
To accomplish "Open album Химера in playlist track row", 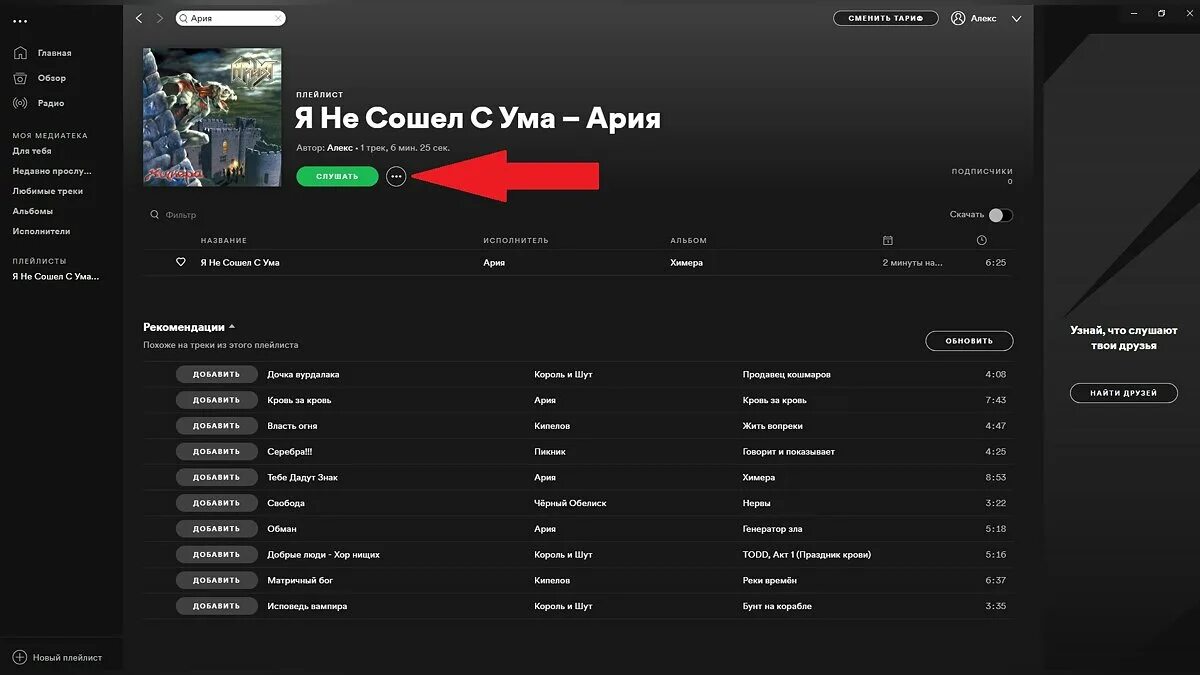I will click(686, 262).
